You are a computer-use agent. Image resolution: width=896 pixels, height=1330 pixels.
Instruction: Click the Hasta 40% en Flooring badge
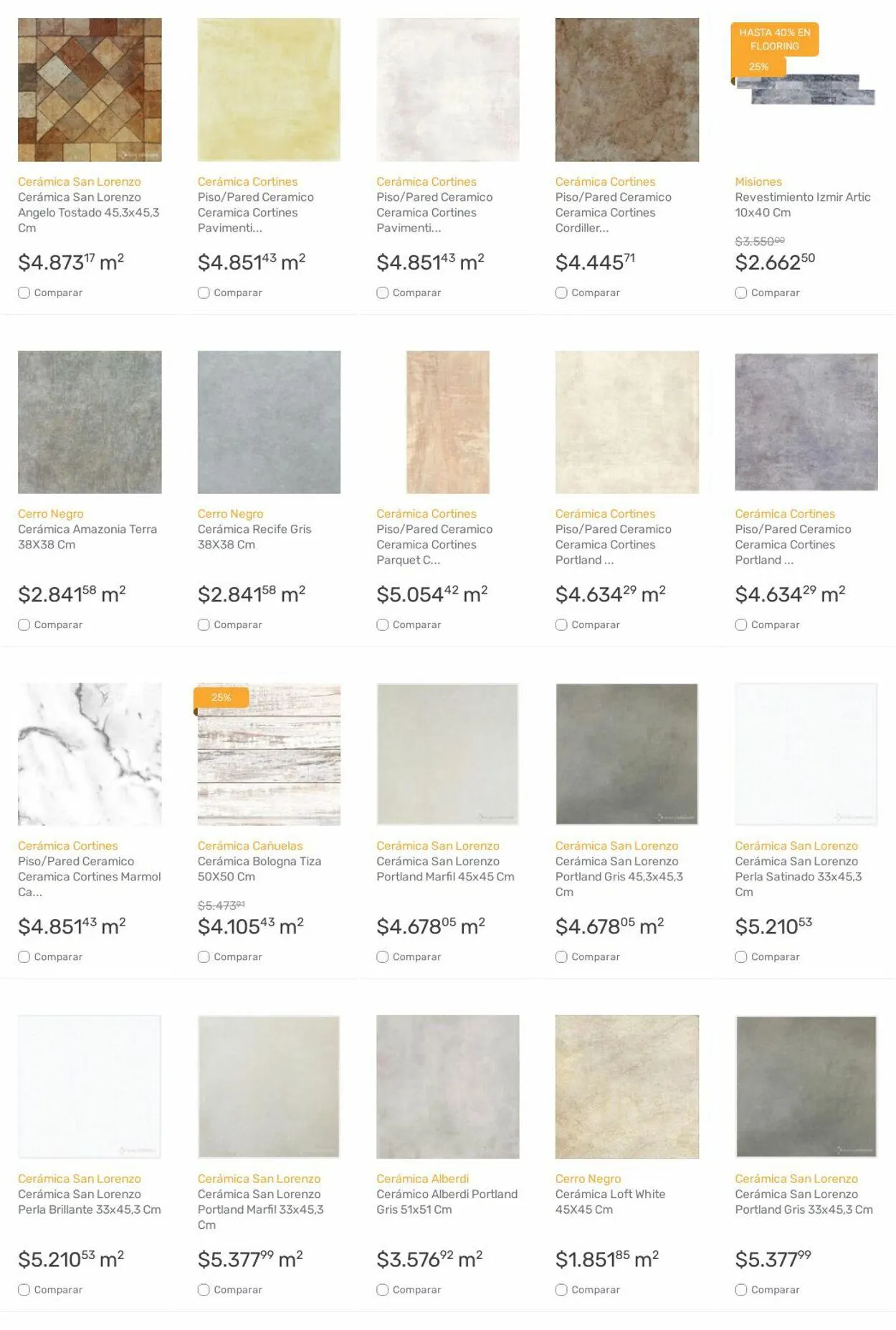pyautogui.click(x=774, y=39)
